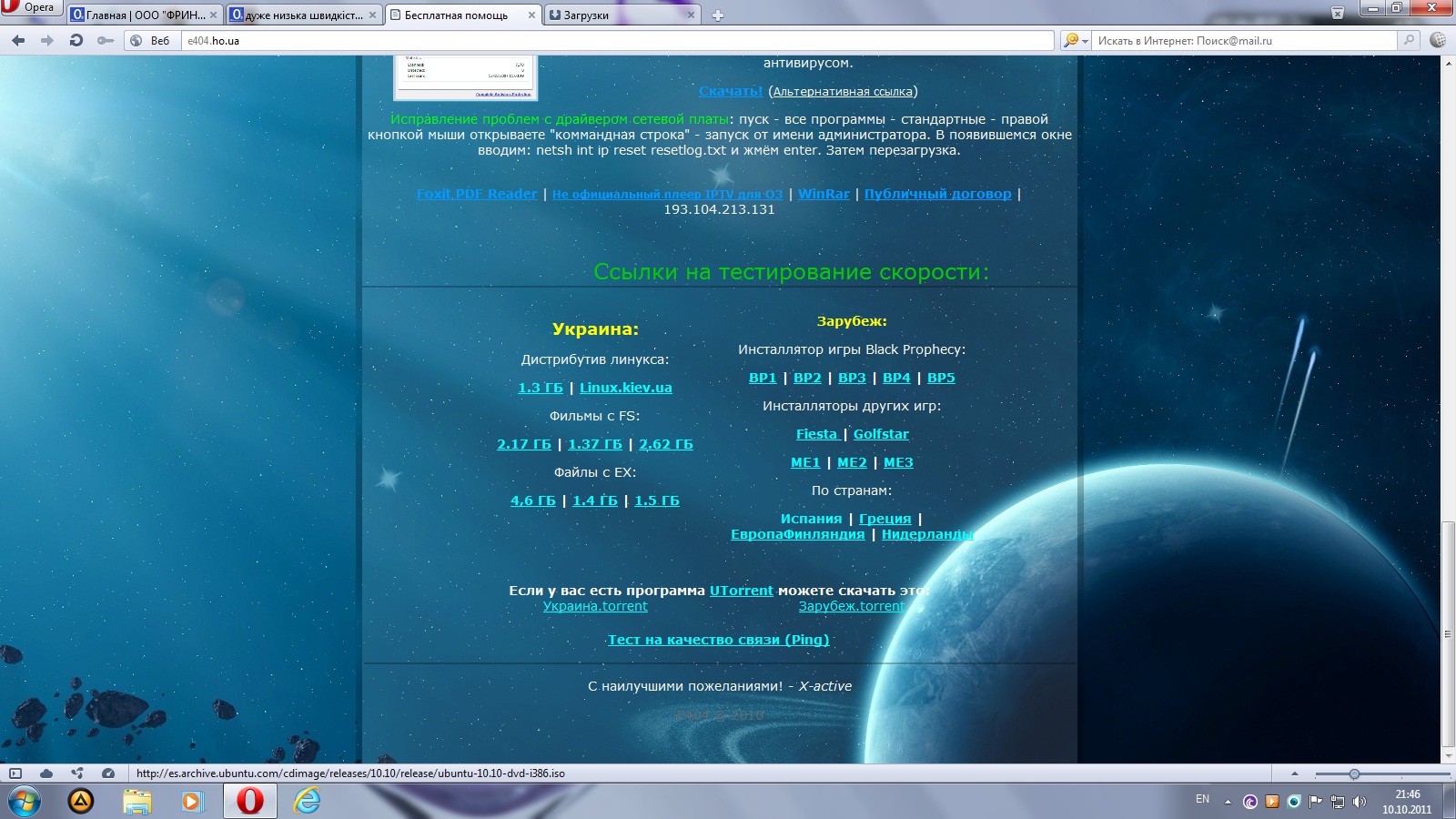Viewport: 1456px width, 819px height.
Task: Switch to tab Главная | ООО ФРИН
Action: tap(146, 15)
